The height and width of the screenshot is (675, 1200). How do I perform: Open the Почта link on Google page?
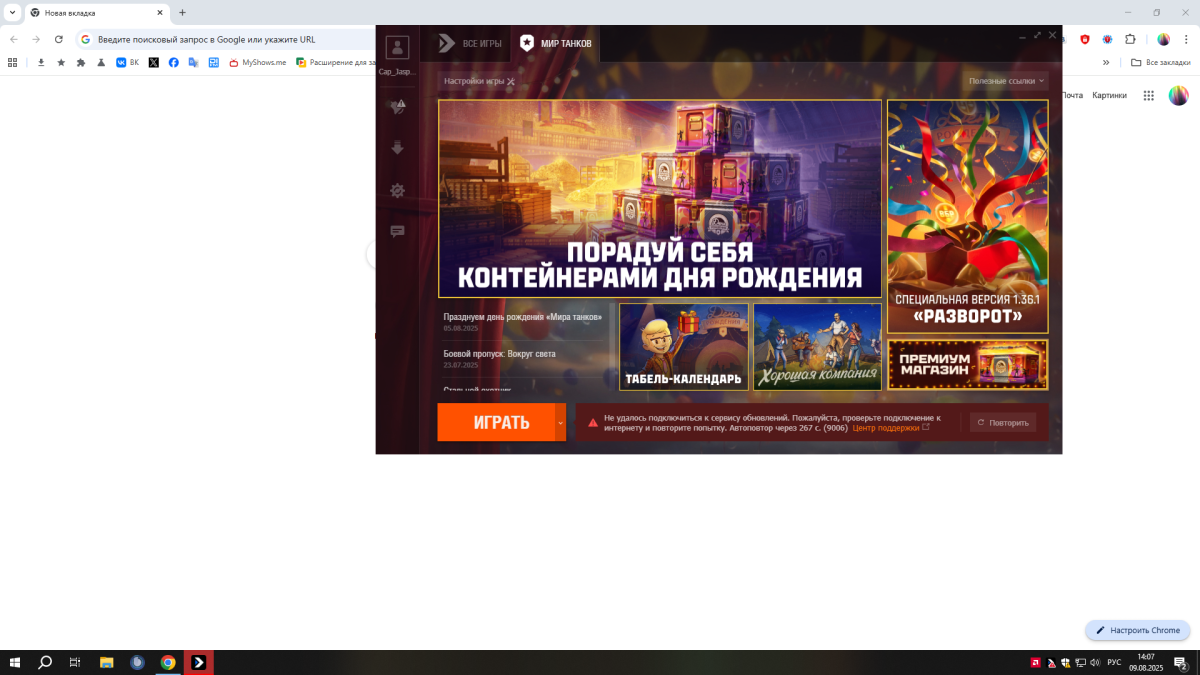[1072, 95]
